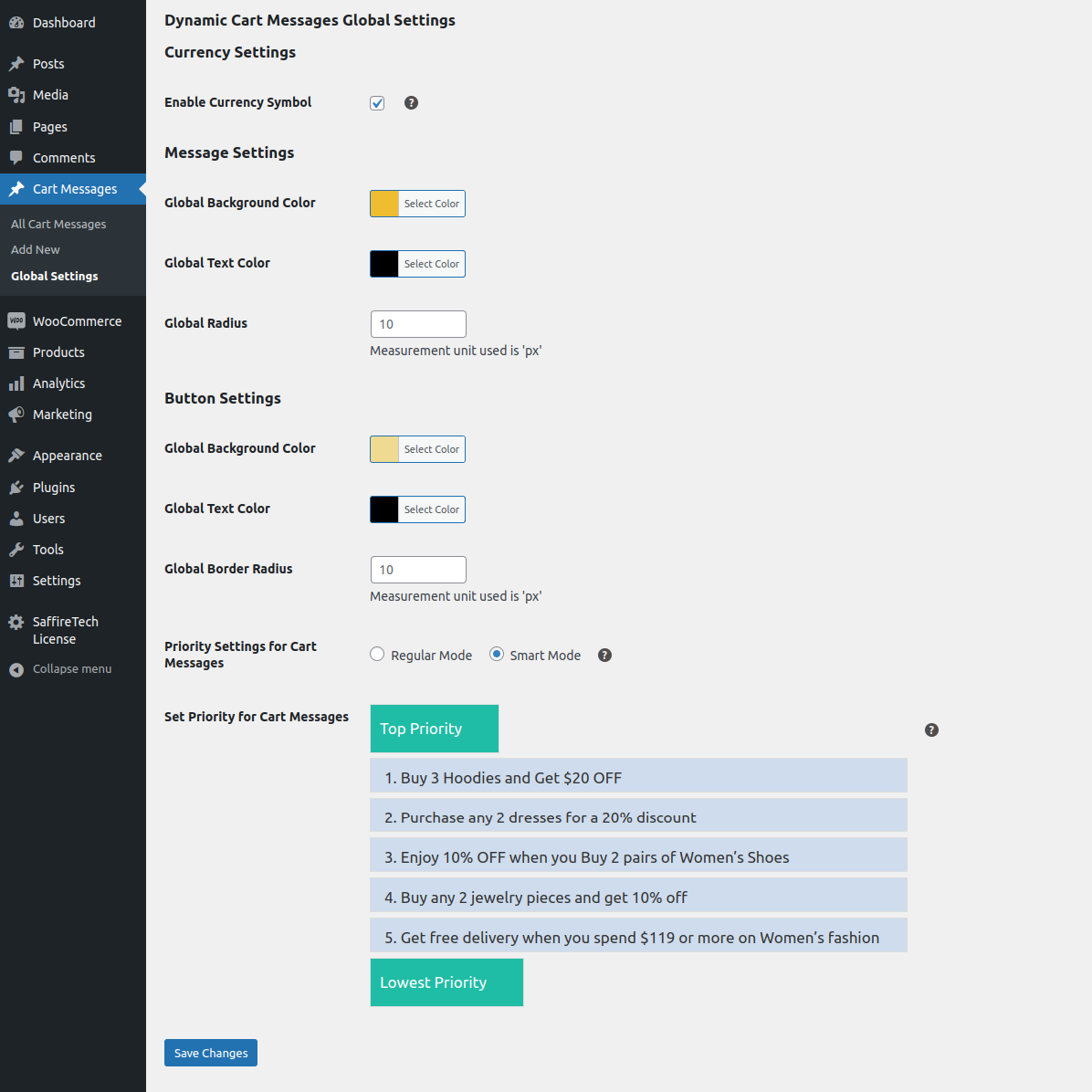
Task: Click the Marketing megaphone icon
Action: point(16,415)
